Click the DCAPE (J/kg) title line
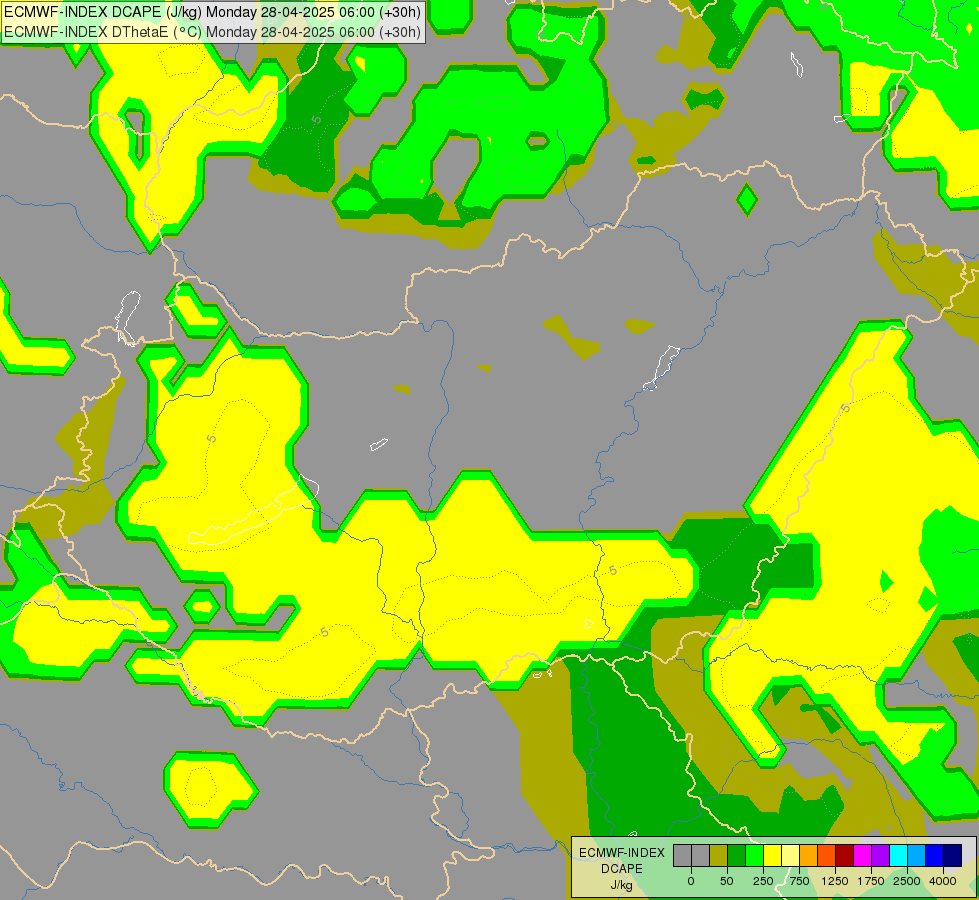 tap(212, 11)
